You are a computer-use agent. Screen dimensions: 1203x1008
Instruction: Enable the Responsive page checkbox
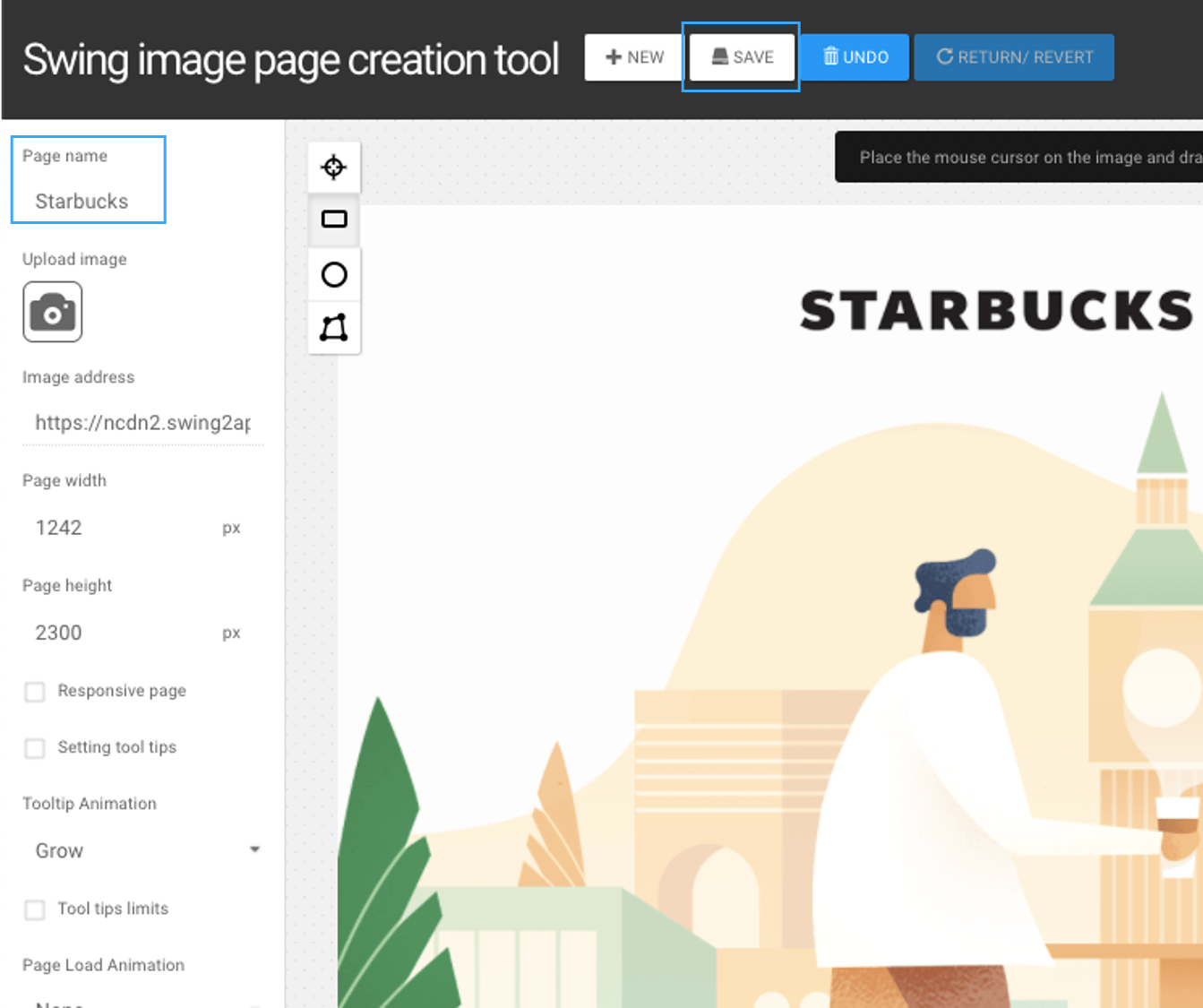pyautogui.click(x=35, y=692)
